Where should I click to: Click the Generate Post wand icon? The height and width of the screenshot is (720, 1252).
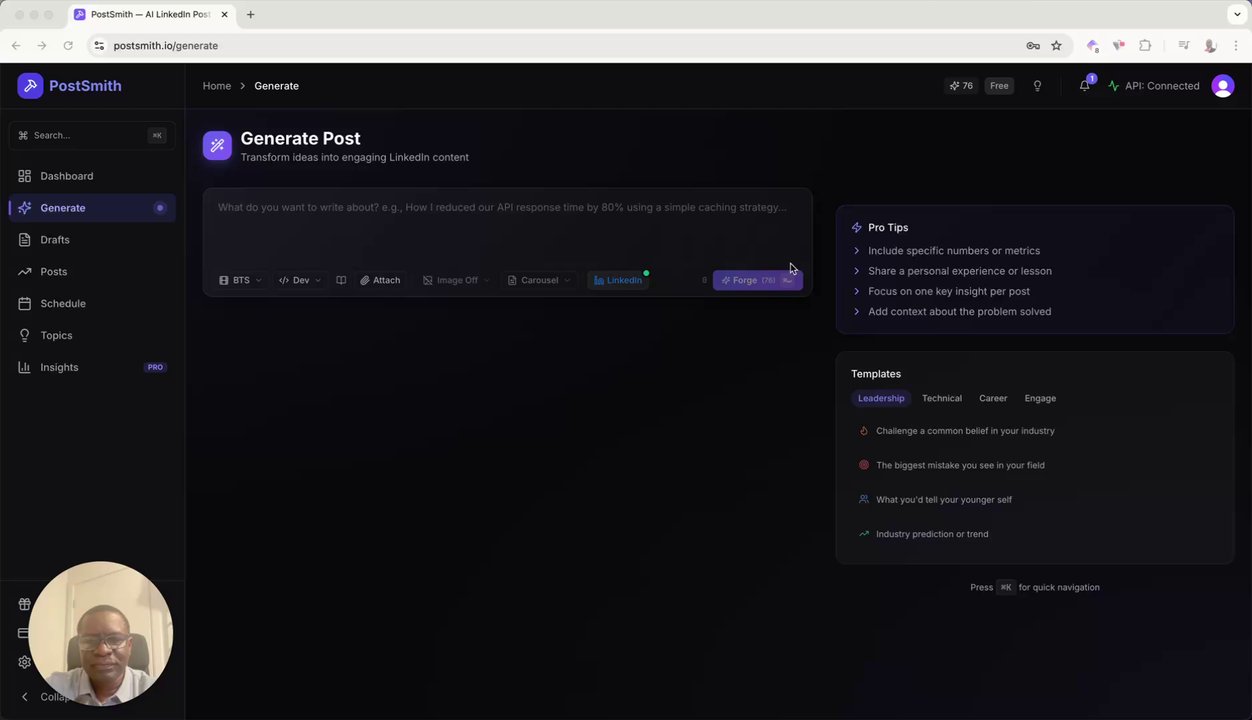217,146
